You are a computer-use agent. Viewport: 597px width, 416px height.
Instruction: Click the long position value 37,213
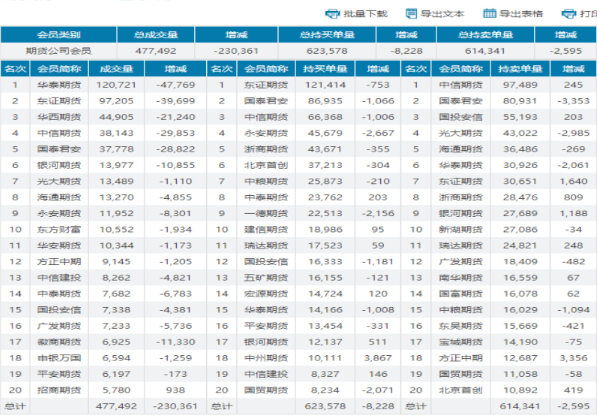(x=325, y=165)
